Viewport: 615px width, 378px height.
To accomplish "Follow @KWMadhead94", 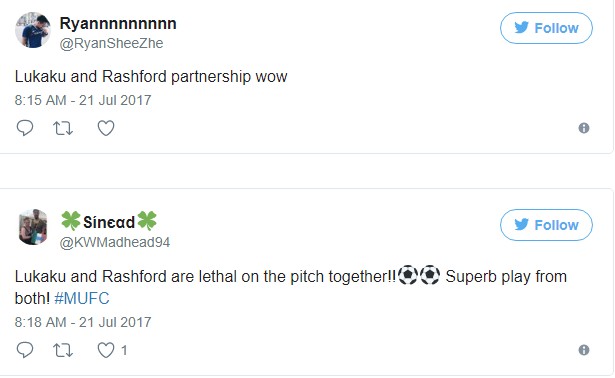I will click(546, 225).
